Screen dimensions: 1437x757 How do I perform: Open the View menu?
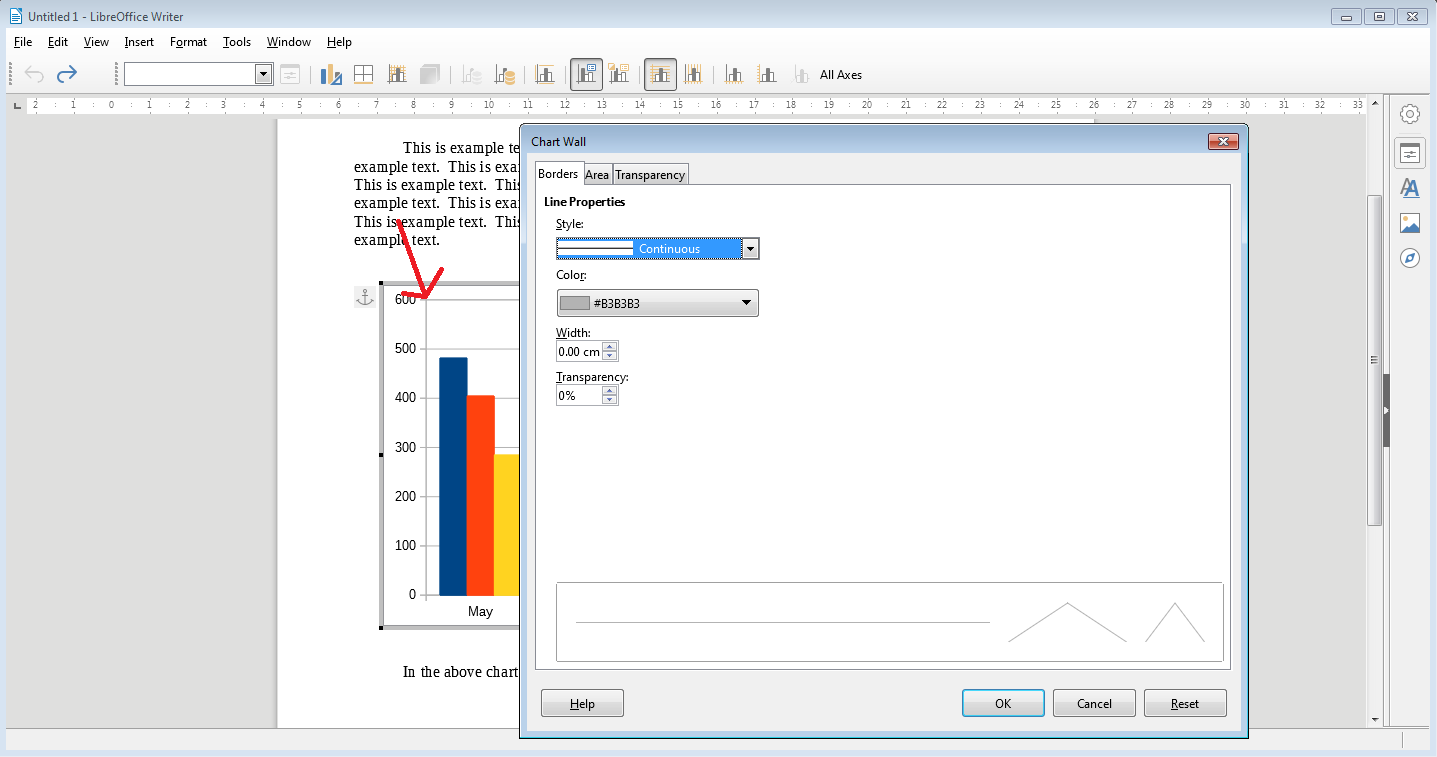click(x=96, y=42)
